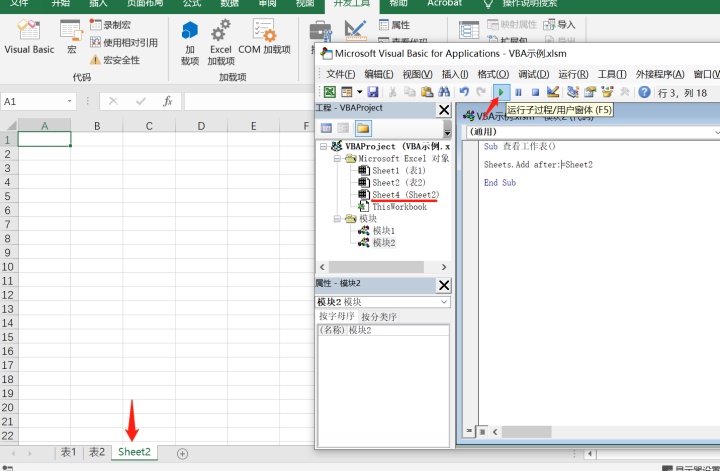This screenshot has height=471, width=720.
Task: Open the Visual Basic editor from the ribbon
Action: click(x=29, y=37)
